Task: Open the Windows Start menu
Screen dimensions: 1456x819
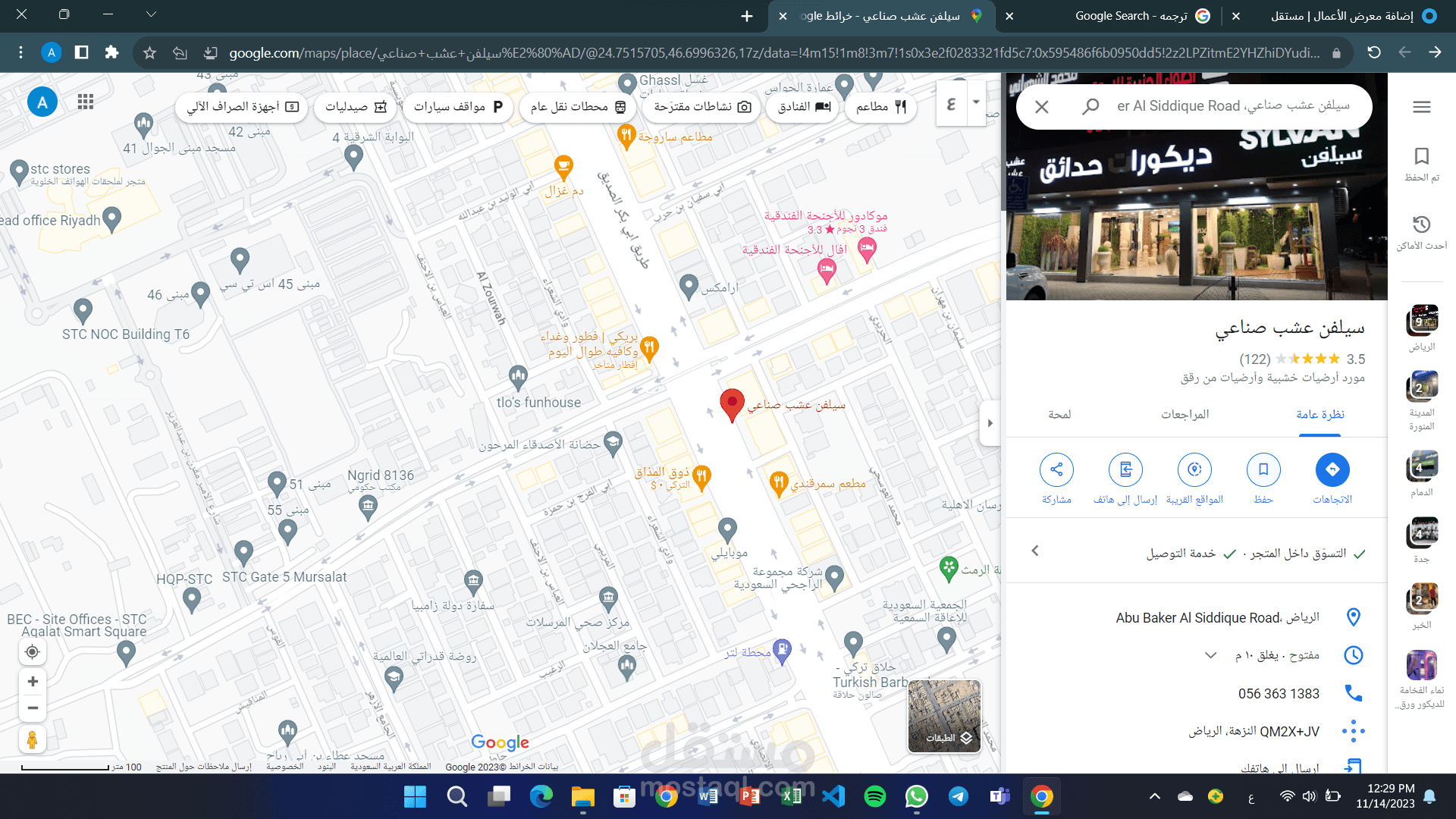Action: 415,796
